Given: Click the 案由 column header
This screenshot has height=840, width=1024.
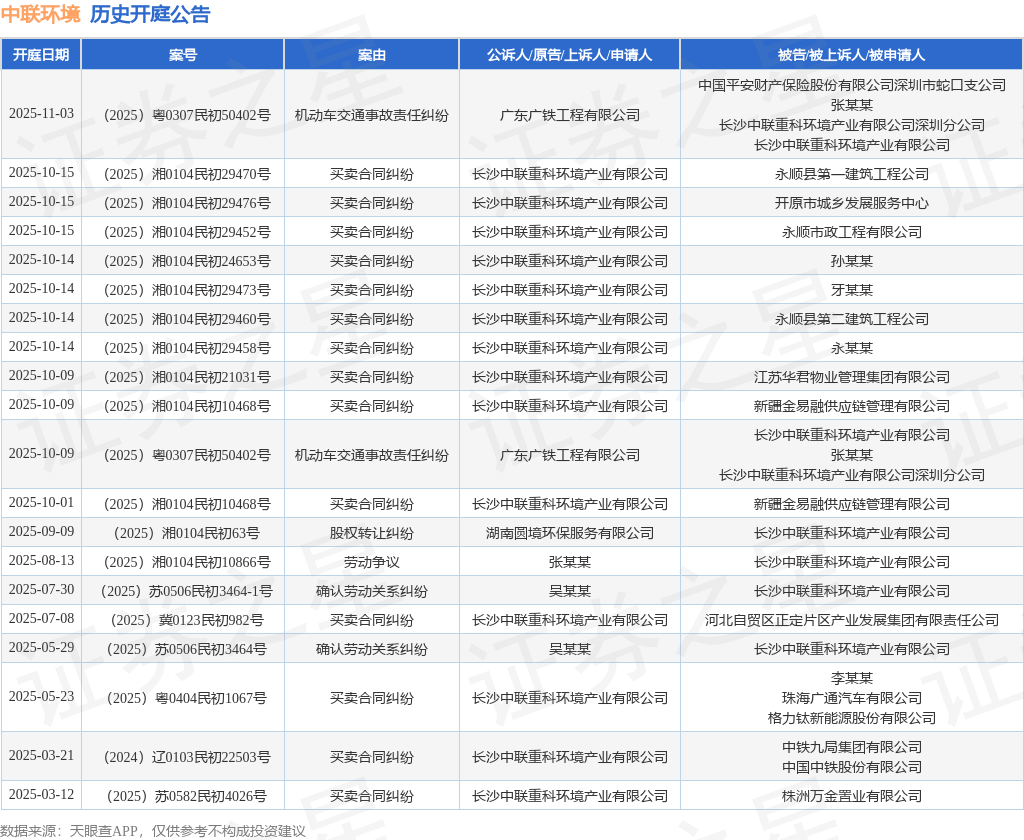Looking at the screenshot, I should click(x=372, y=55).
